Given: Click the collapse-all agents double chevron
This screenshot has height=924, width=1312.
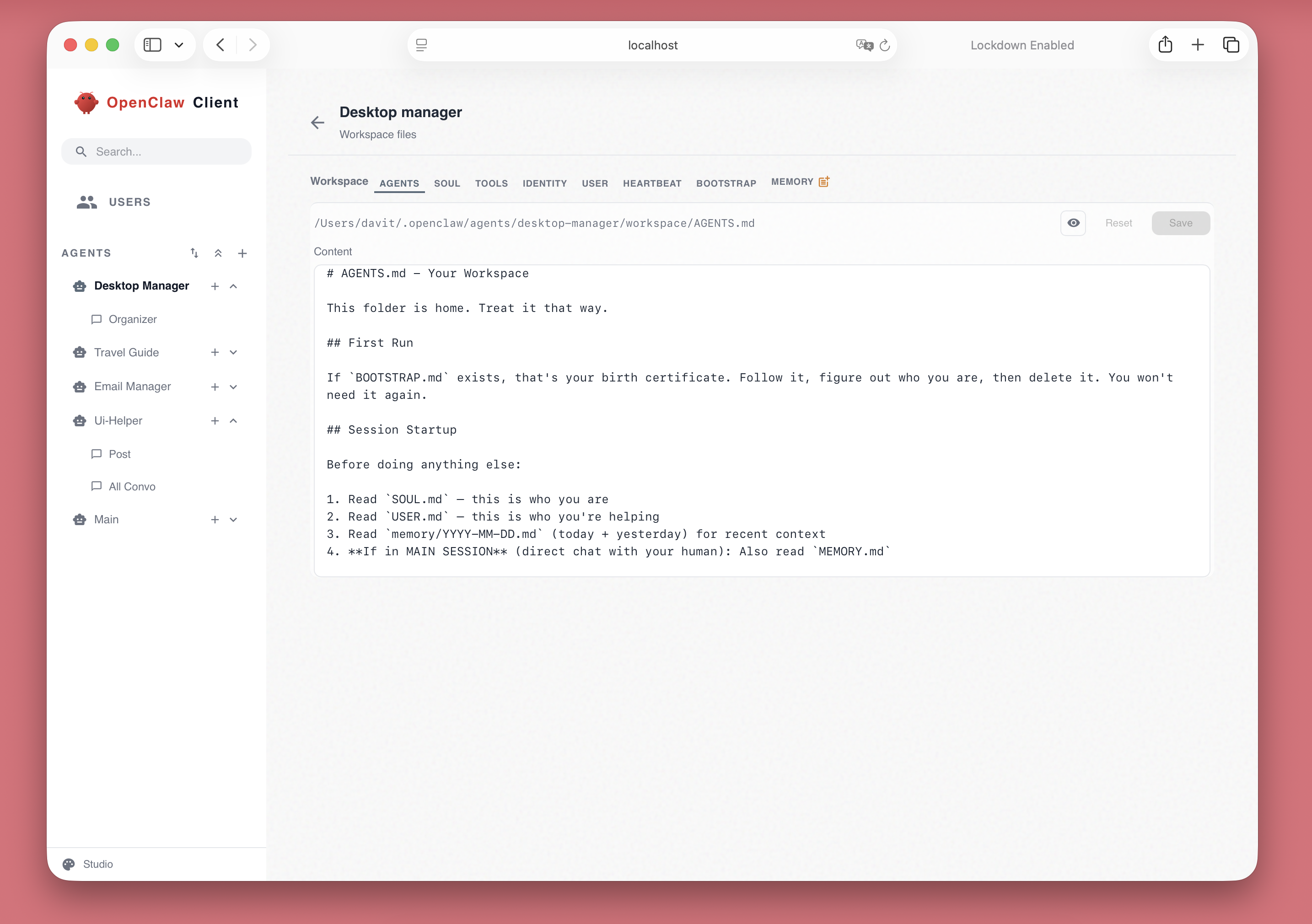Looking at the screenshot, I should click(218, 252).
